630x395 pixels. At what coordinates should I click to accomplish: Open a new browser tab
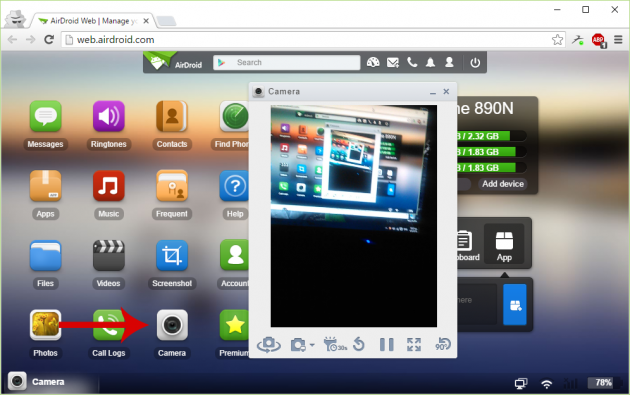166,21
